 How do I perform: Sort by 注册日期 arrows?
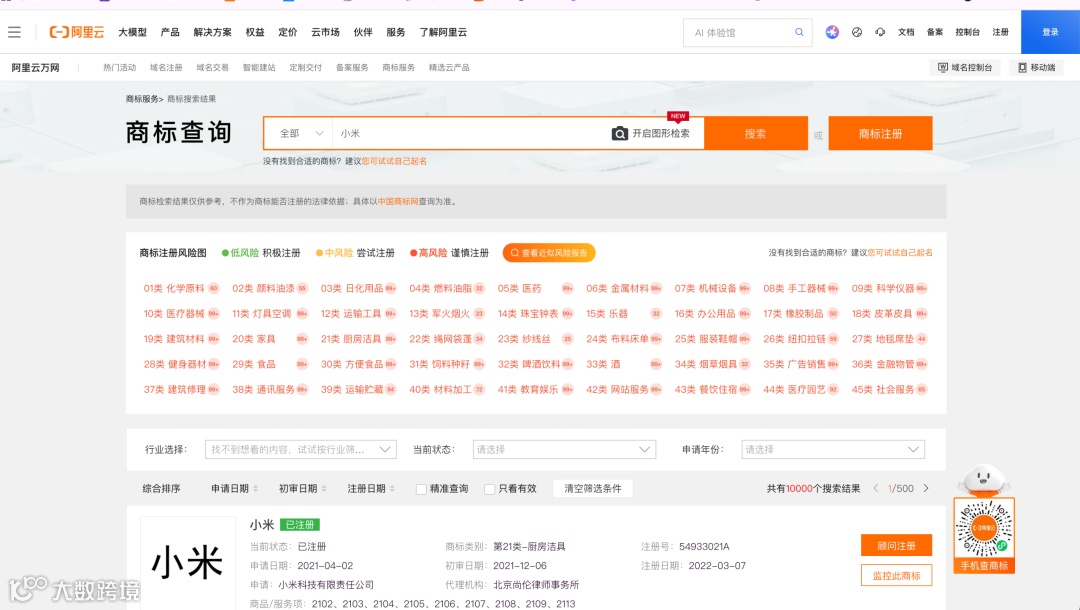point(392,488)
